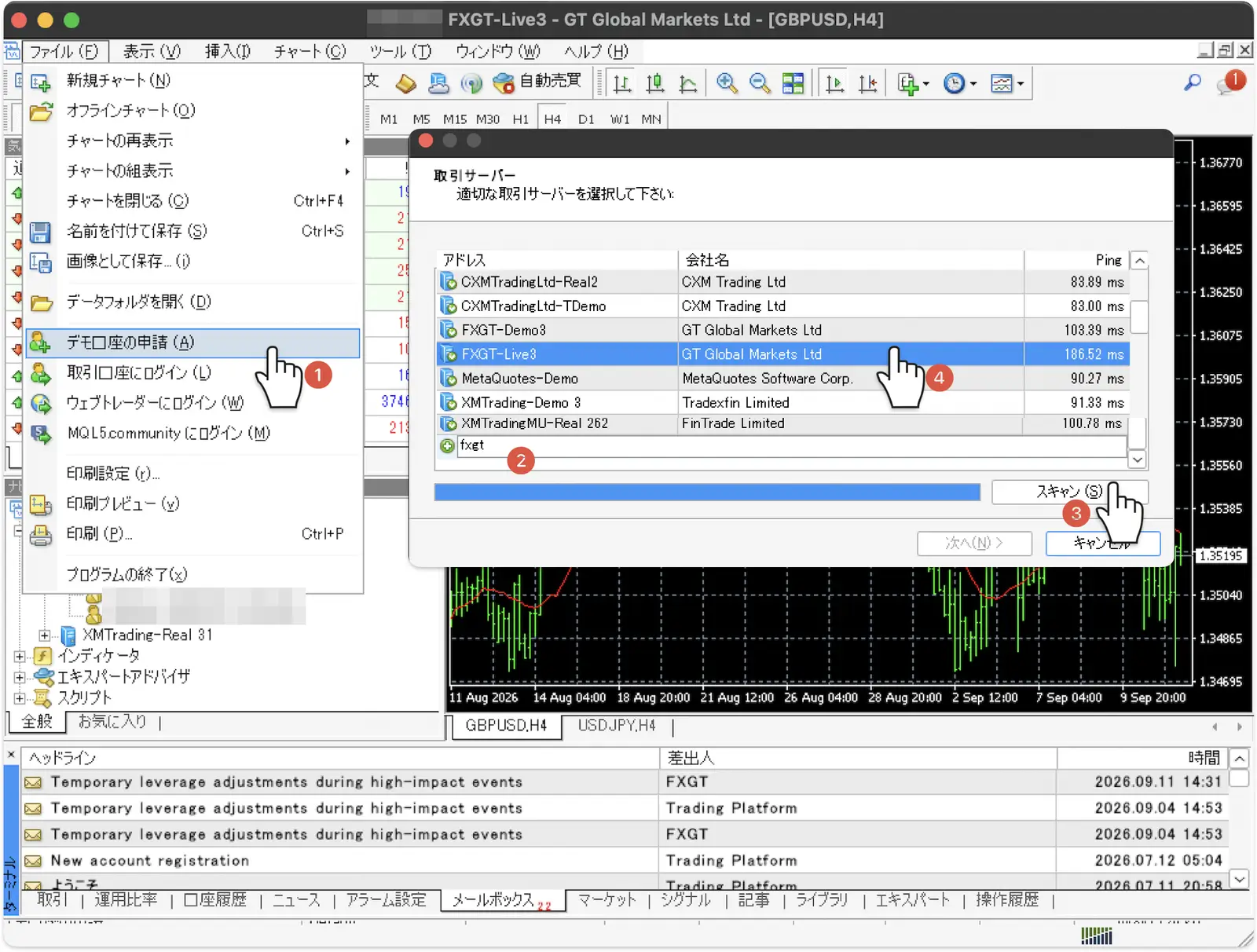Switch to the USDJPY,H4 chart tab
The image size is (1257, 952).
point(617,726)
